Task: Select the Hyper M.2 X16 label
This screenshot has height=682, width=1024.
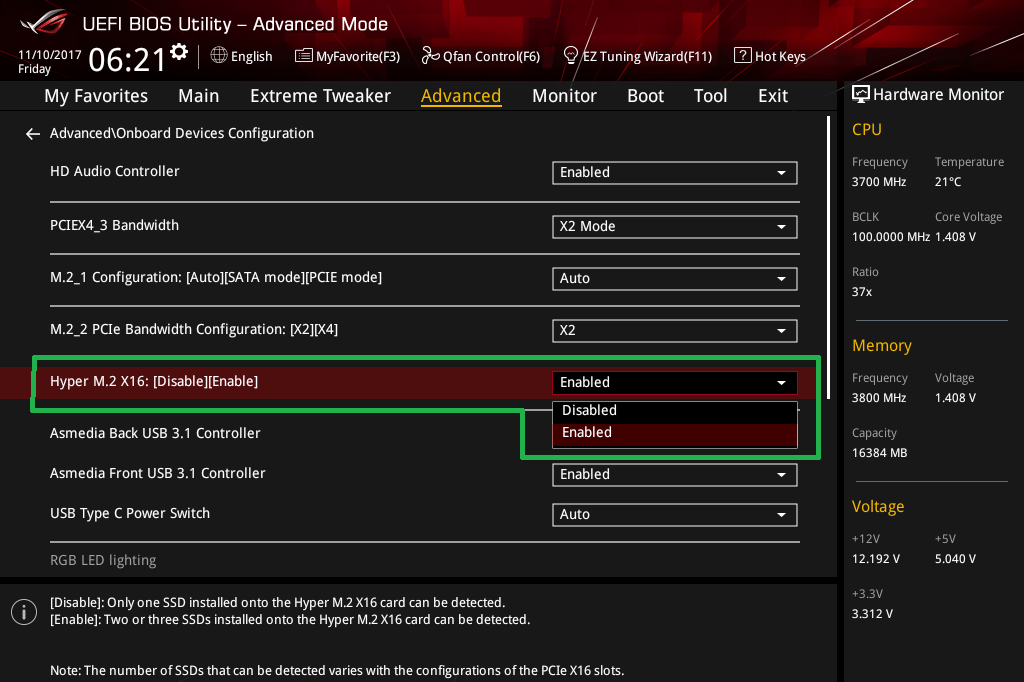Action: [154, 382]
